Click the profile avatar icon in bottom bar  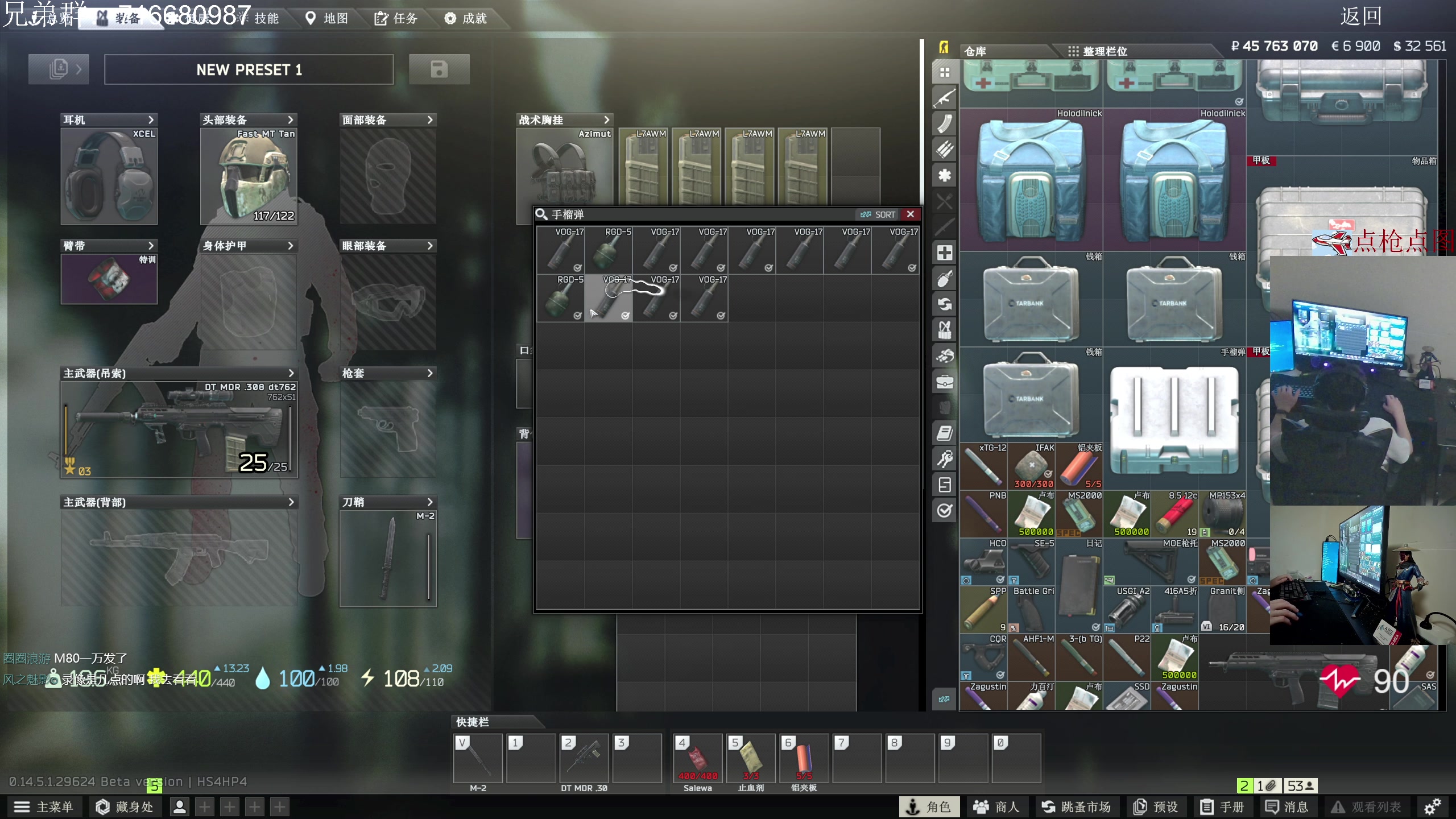179,806
